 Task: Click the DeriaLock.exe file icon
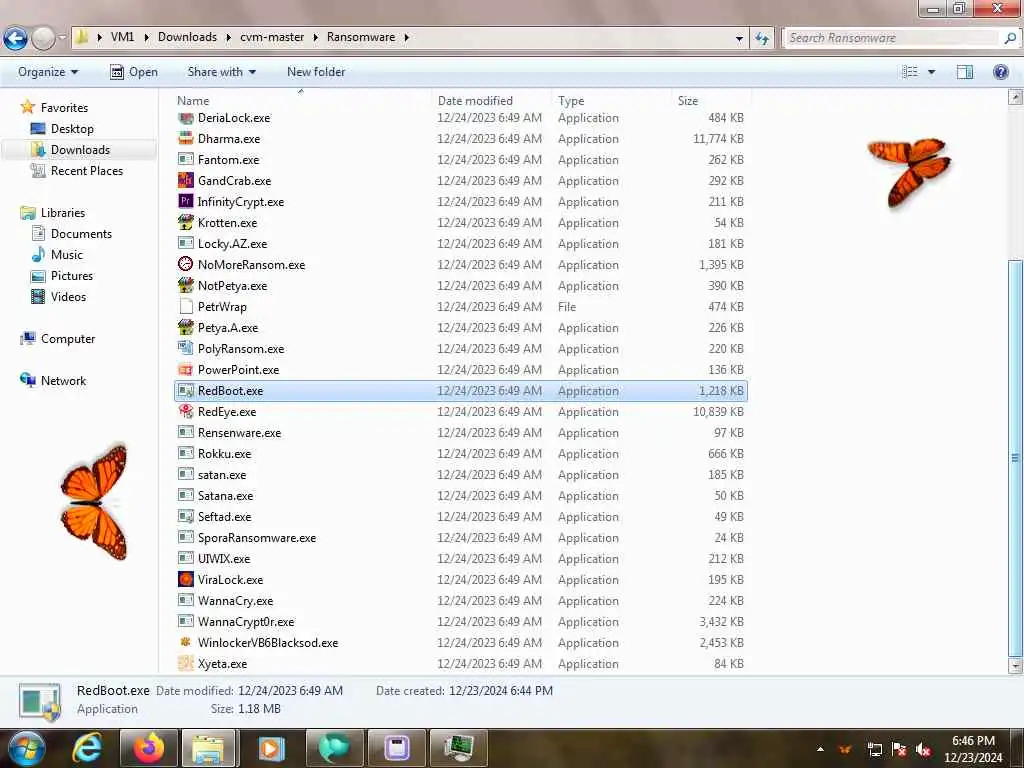186,118
